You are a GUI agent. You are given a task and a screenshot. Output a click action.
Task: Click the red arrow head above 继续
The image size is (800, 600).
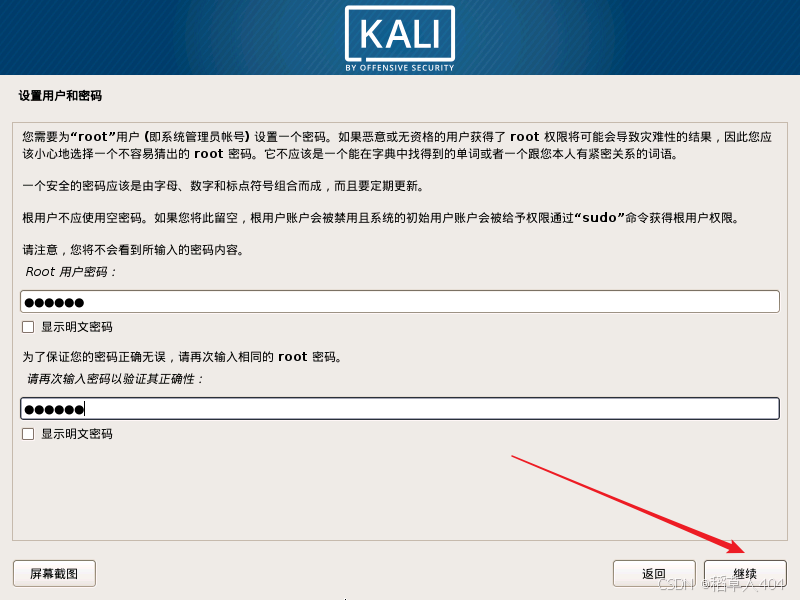736,546
